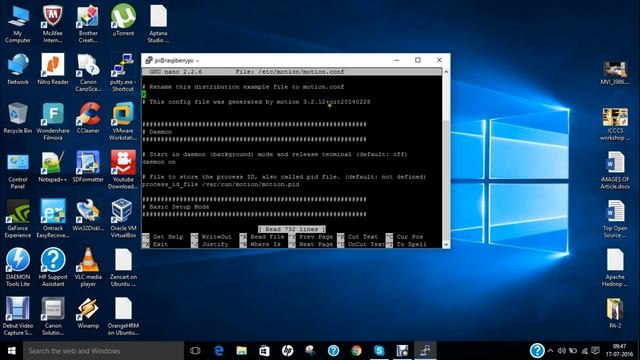This screenshot has width=640, height=360.
Task: Launch Wondershare Filmora shortcut
Action: pos(53,122)
